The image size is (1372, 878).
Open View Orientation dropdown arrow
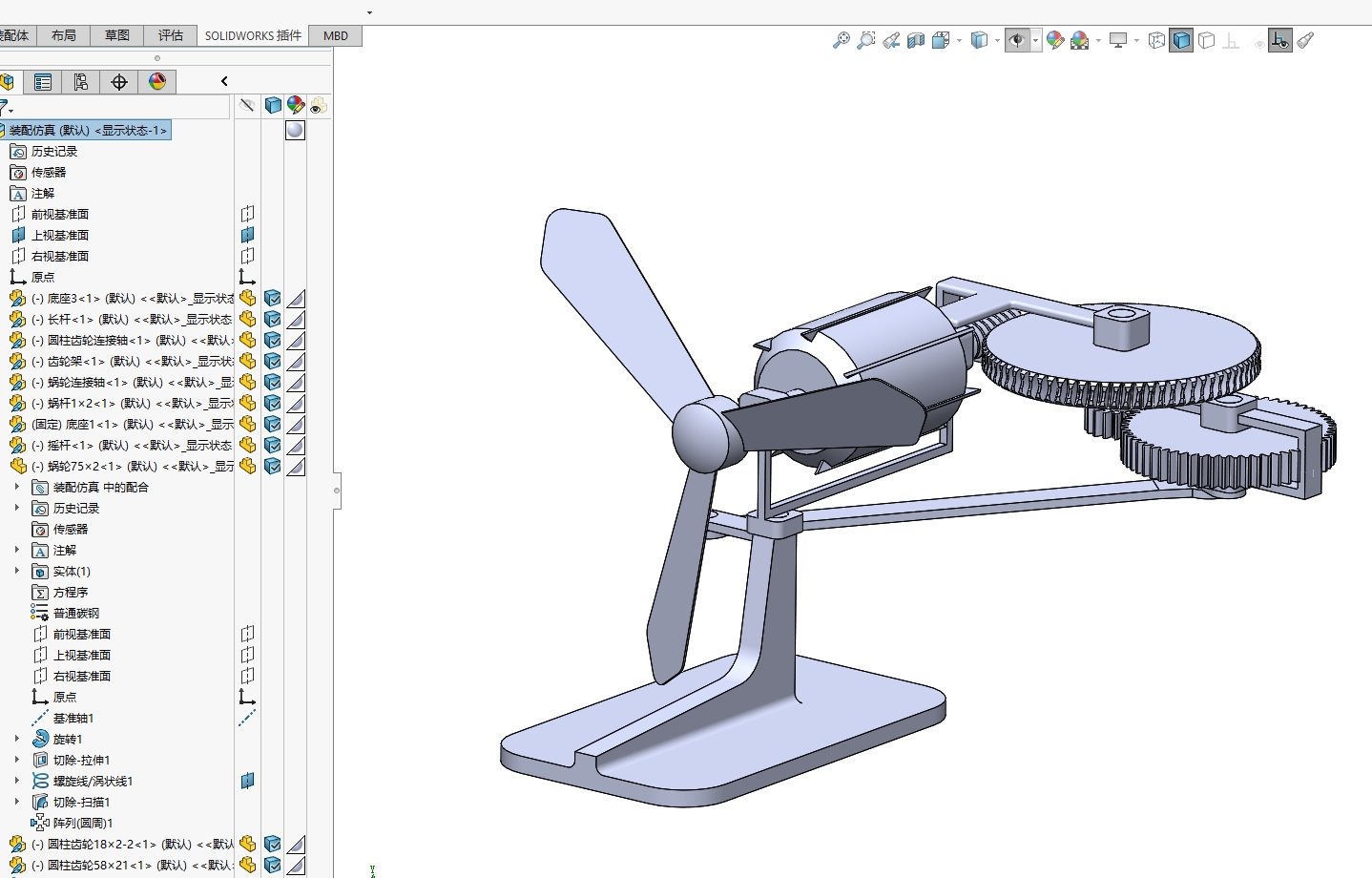959,40
